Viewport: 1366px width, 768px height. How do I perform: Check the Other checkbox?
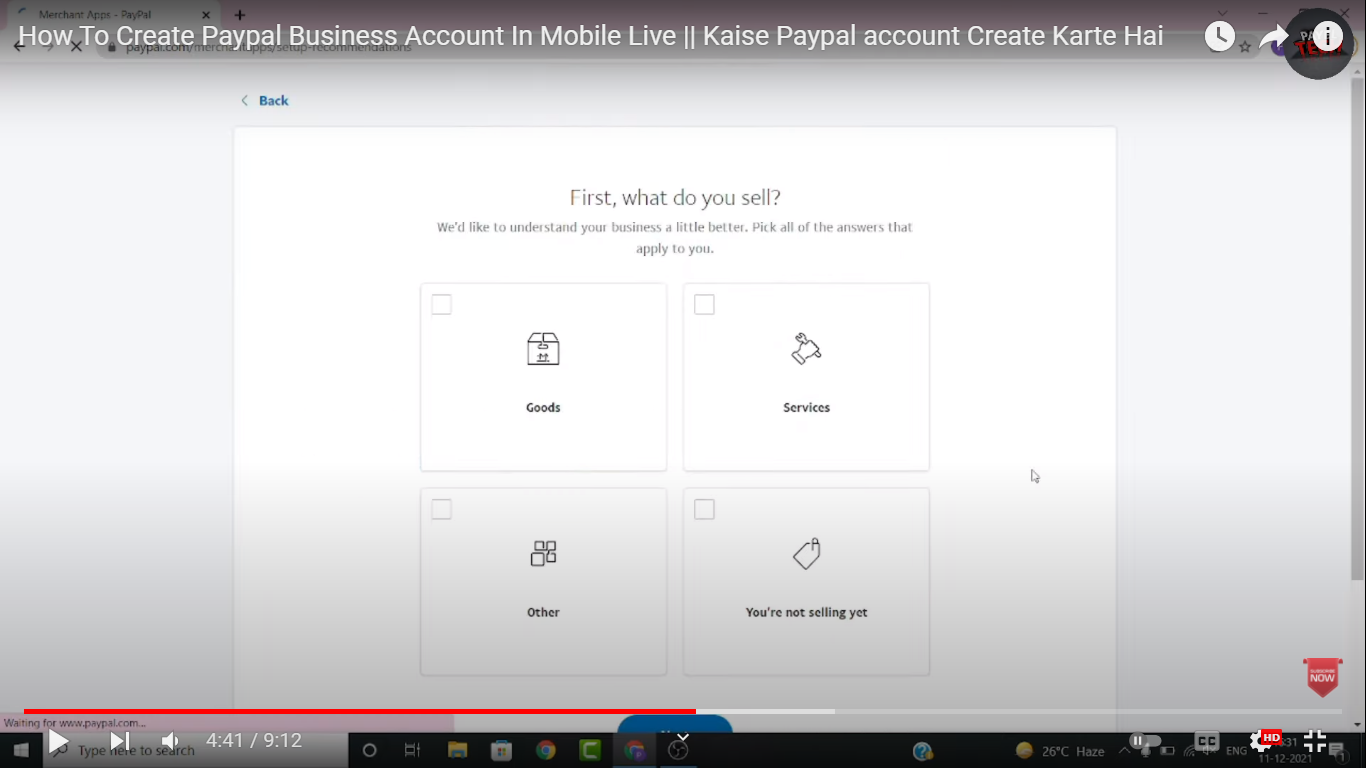(x=441, y=509)
